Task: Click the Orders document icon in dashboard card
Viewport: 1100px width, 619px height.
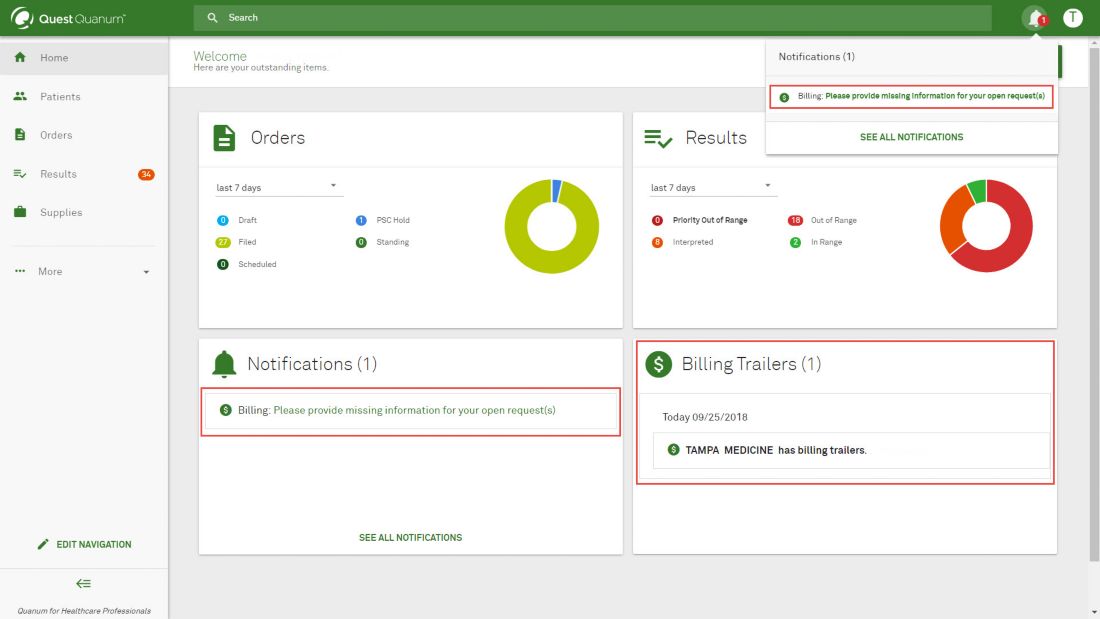Action: (225, 138)
